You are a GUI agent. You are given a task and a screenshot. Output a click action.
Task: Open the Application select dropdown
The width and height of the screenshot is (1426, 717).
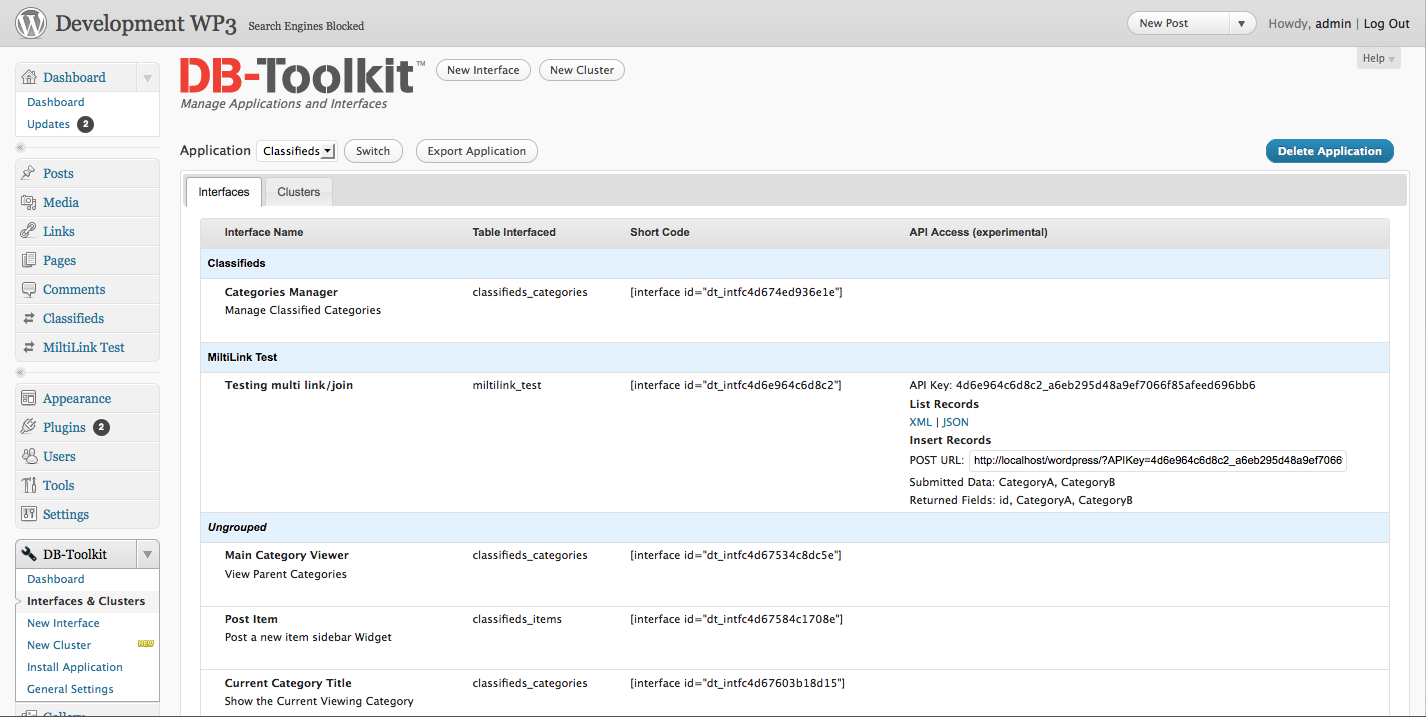[297, 151]
